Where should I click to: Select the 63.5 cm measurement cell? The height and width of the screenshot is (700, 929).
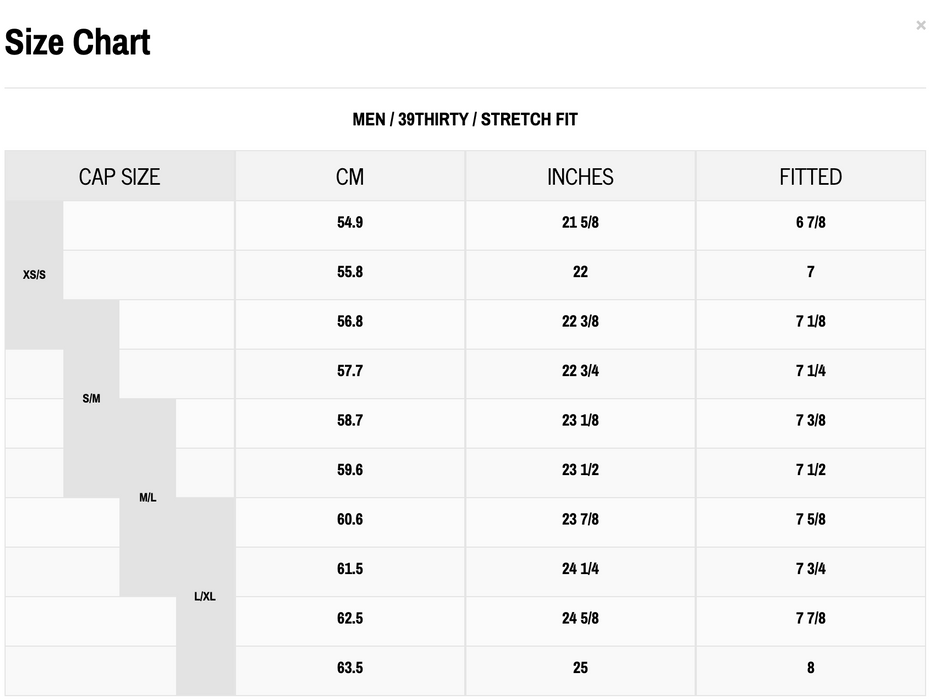pos(350,668)
